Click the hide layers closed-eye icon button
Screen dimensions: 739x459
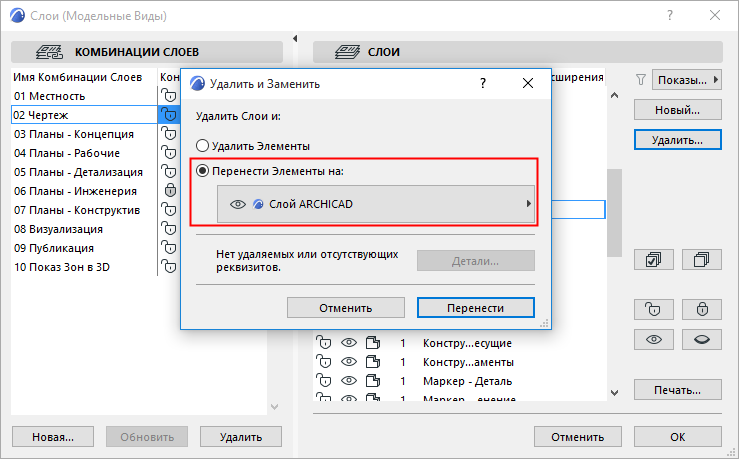(x=702, y=340)
